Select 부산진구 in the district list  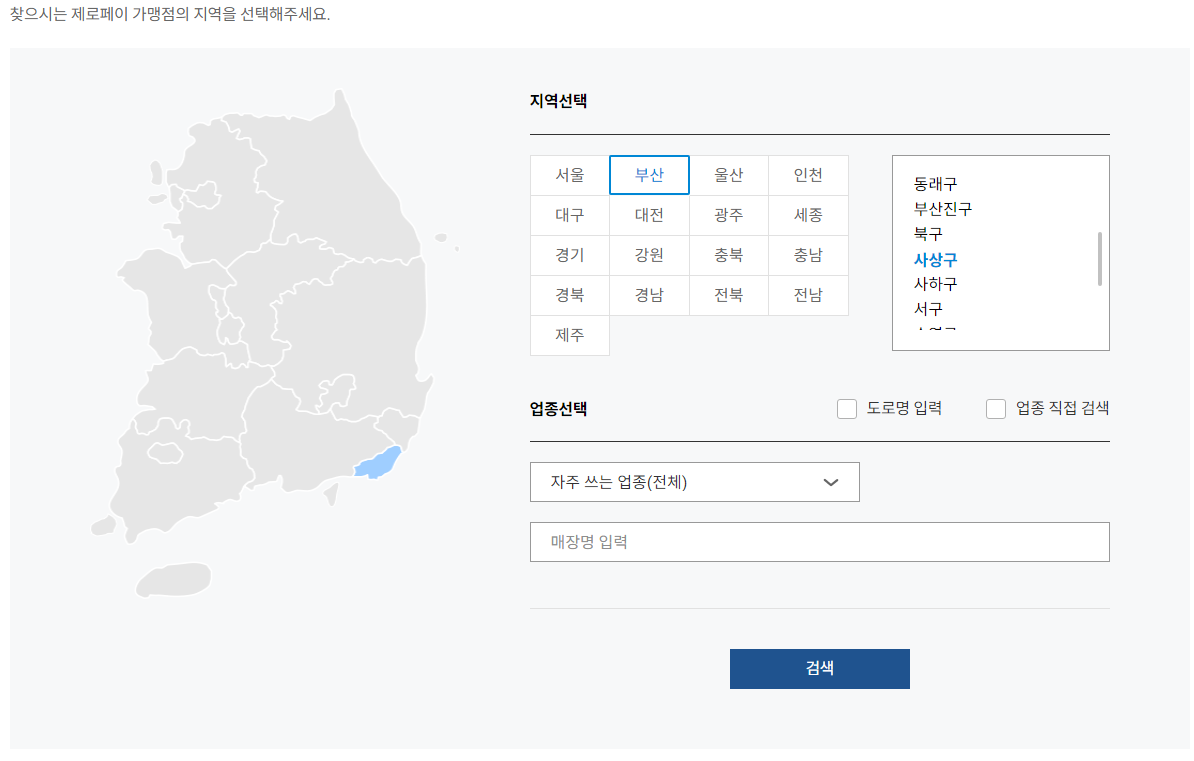point(943,209)
